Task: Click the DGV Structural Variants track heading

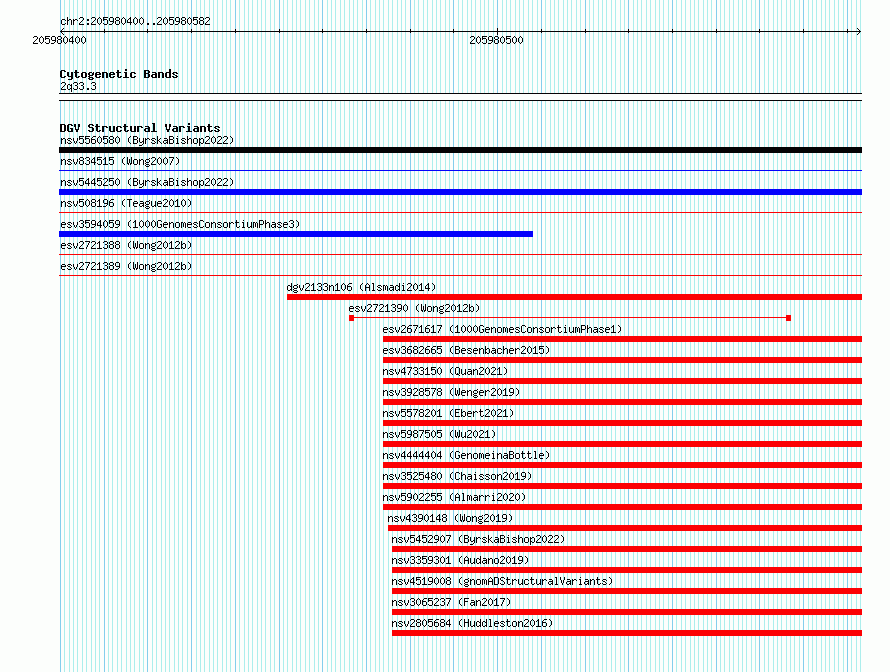Action: click(140, 128)
